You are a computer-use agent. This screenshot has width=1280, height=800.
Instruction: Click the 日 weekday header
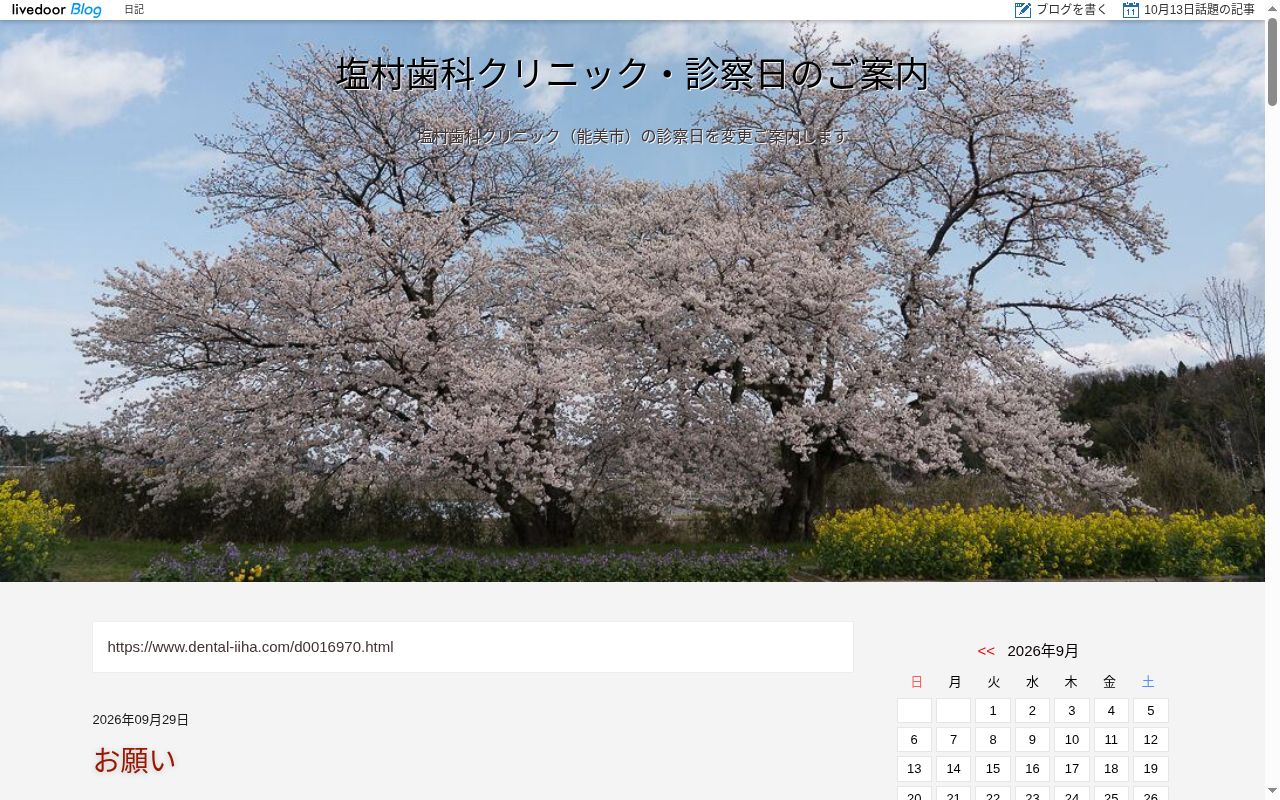(916, 682)
